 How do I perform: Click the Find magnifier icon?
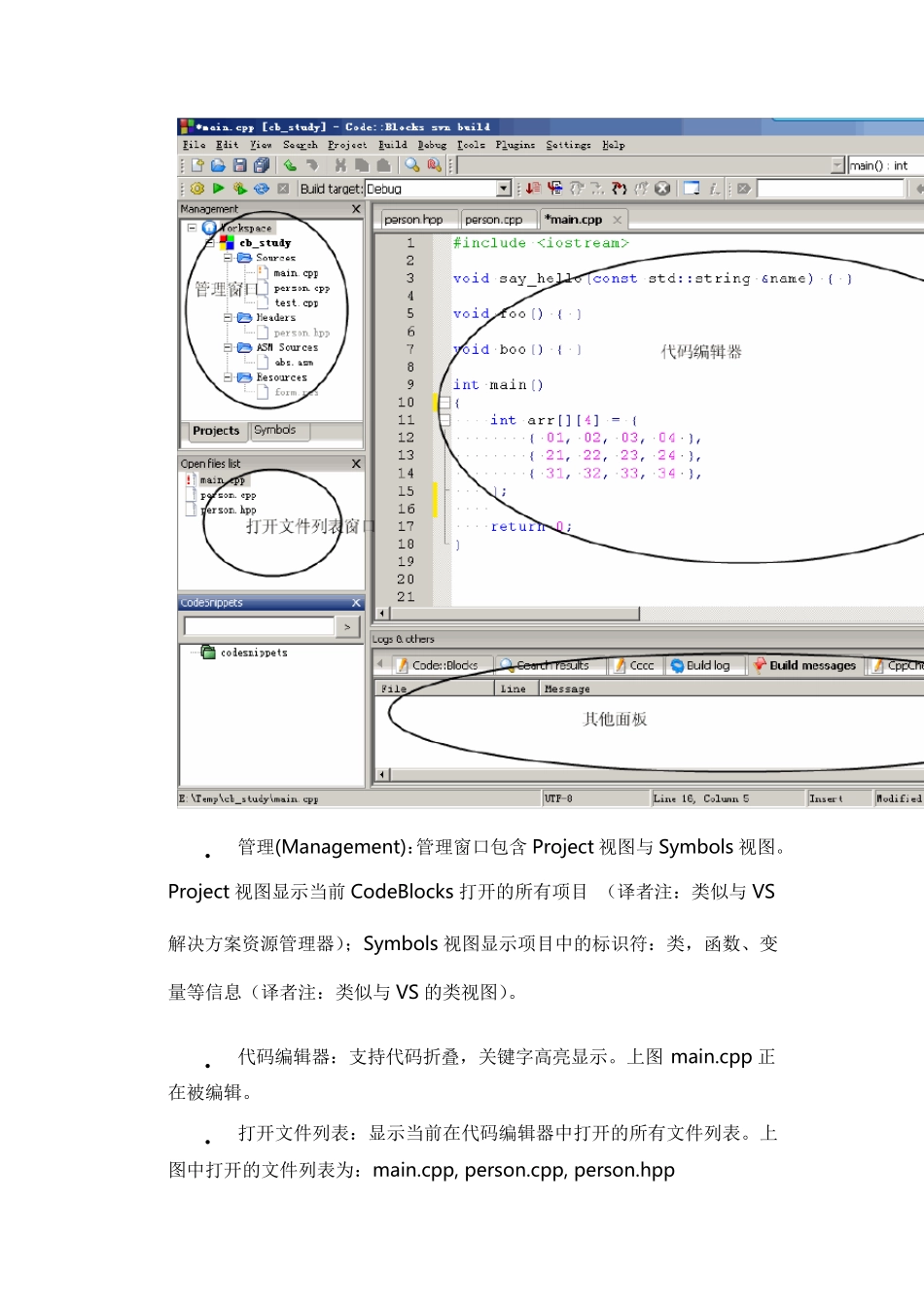coord(412,165)
